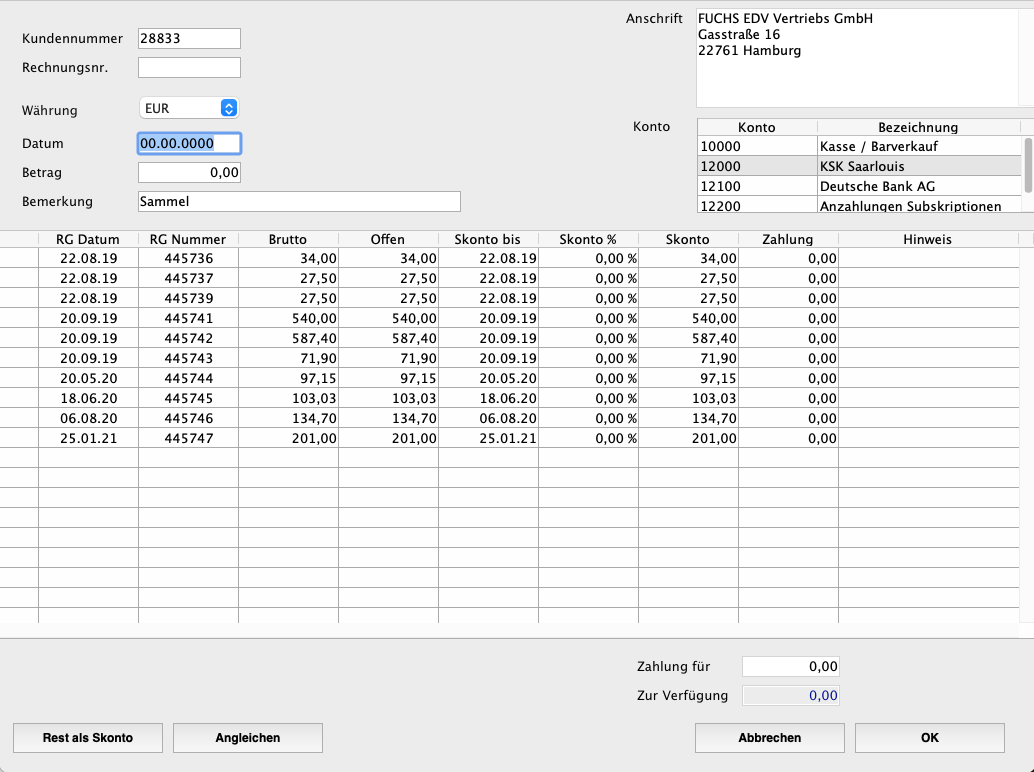Select account 10000 Kasse / Barverkauf

click(x=858, y=147)
